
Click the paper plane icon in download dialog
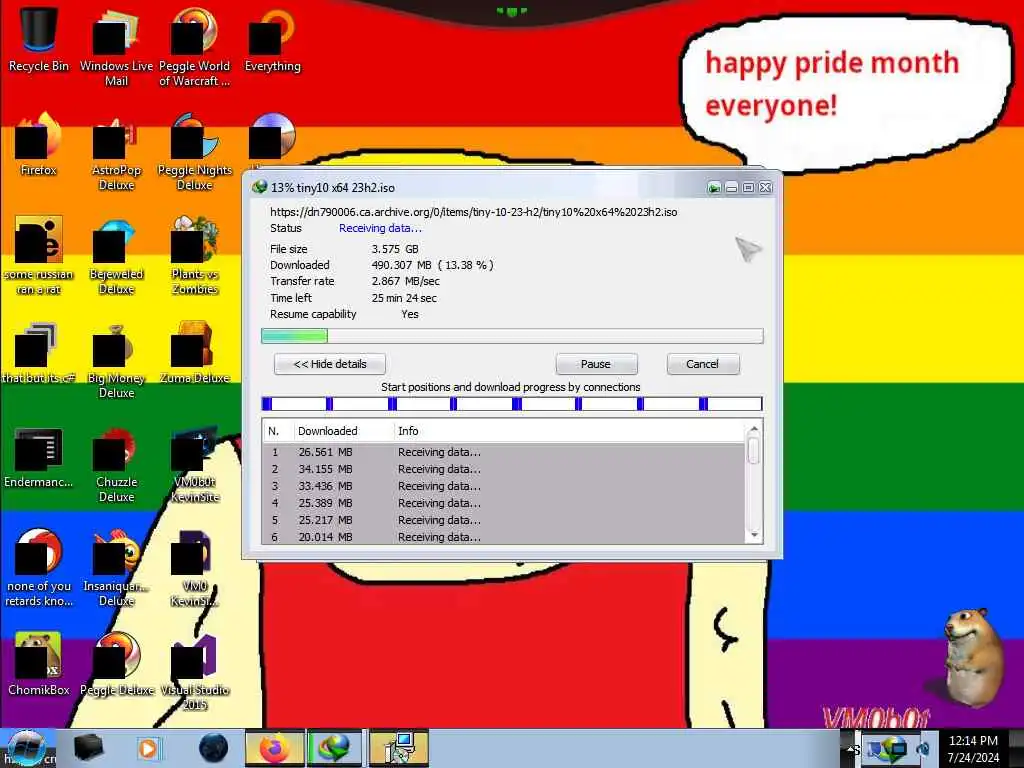(748, 249)
